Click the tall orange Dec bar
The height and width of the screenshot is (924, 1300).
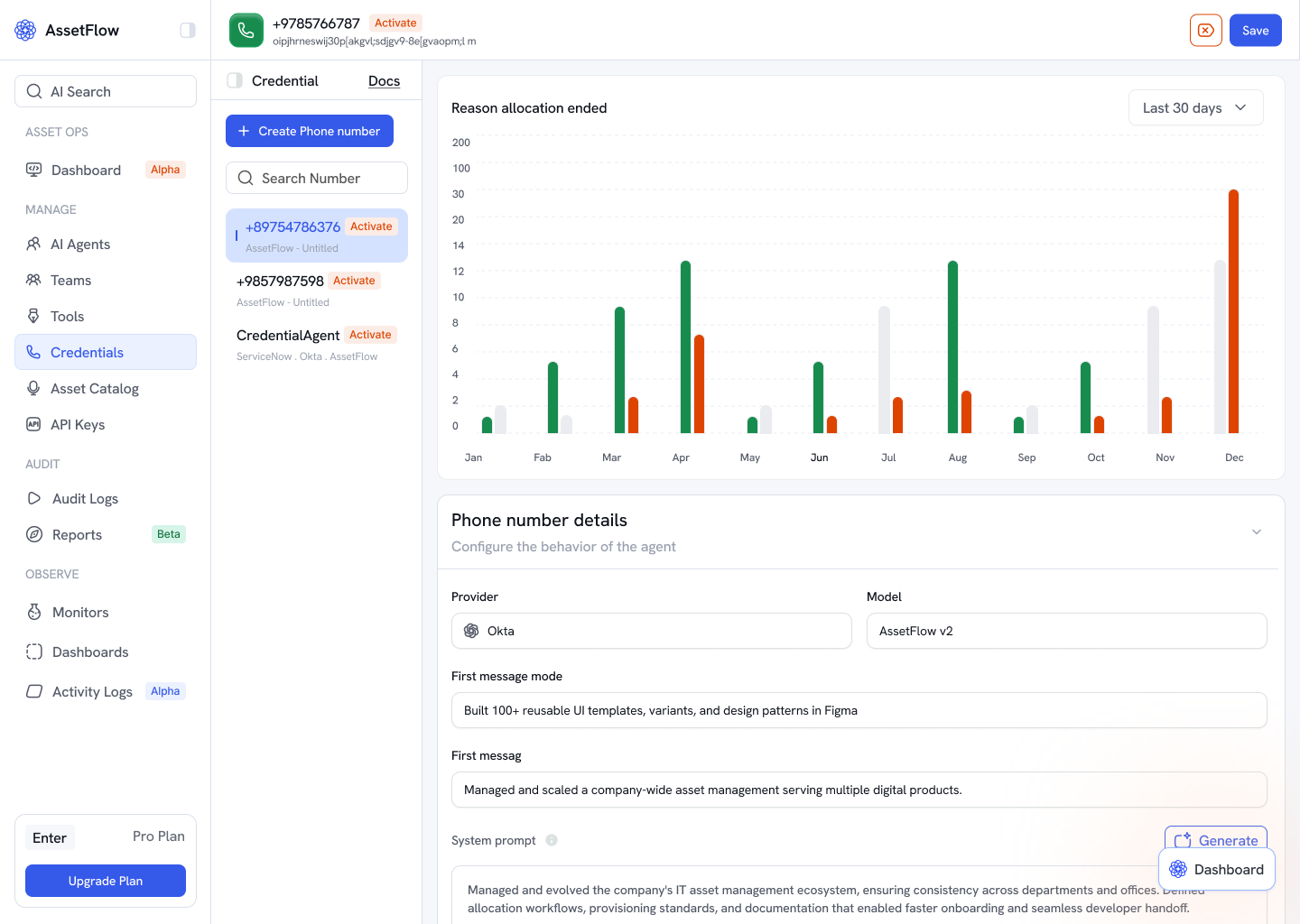(x=1233, y=311)
